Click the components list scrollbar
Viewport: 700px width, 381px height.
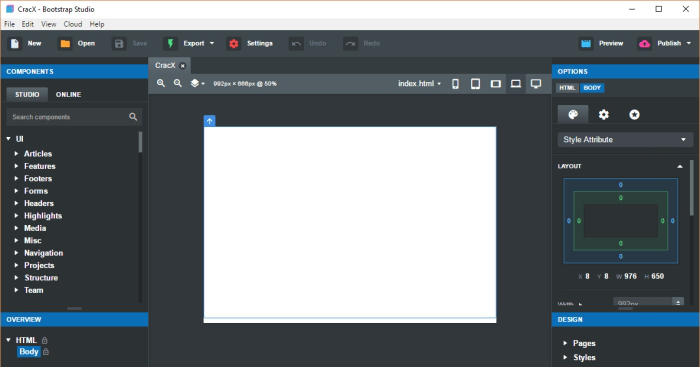(x=140, y=142)
